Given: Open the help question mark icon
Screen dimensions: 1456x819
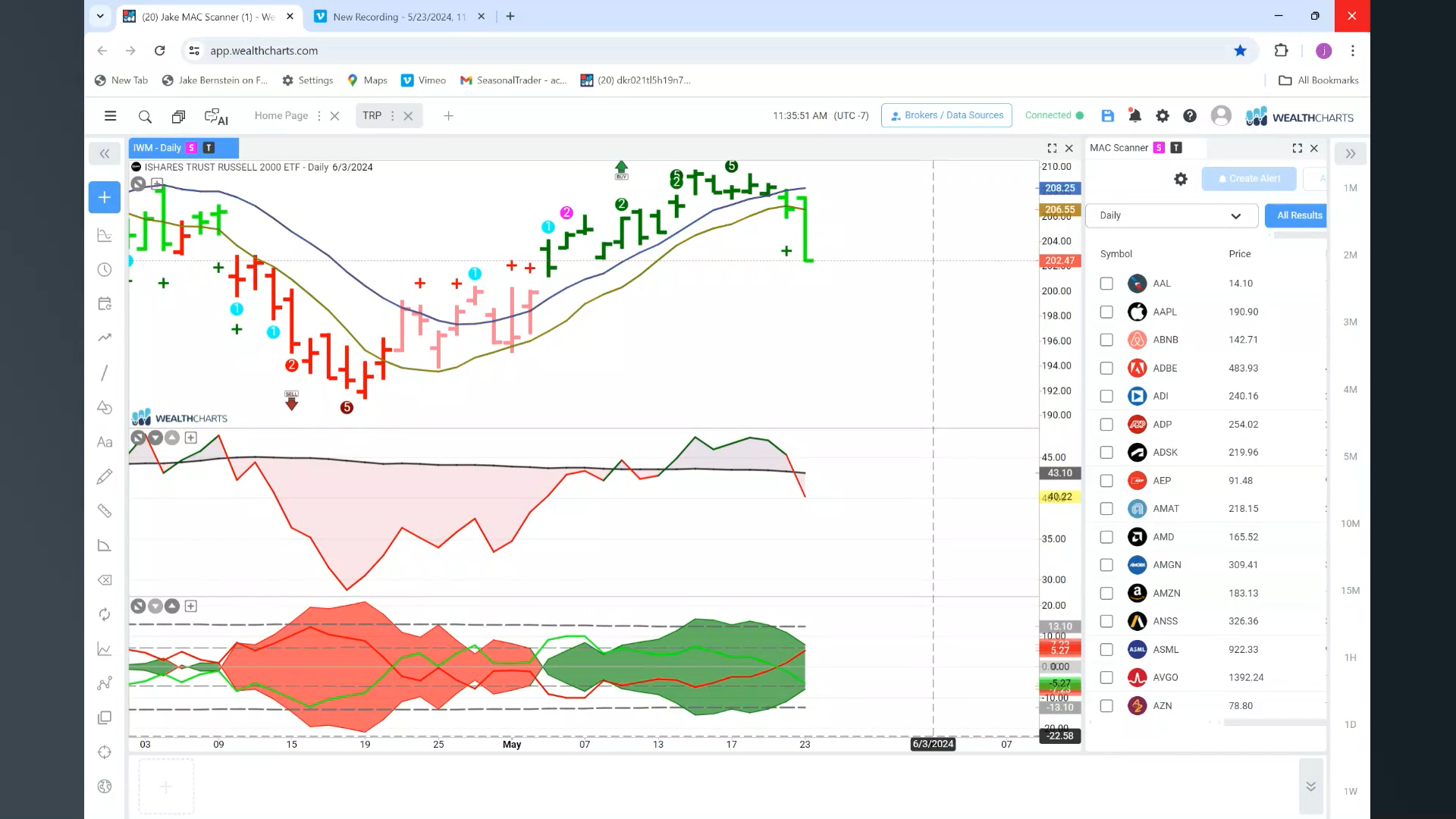Looking at the screenshot, I should [x=1190, y=116].
